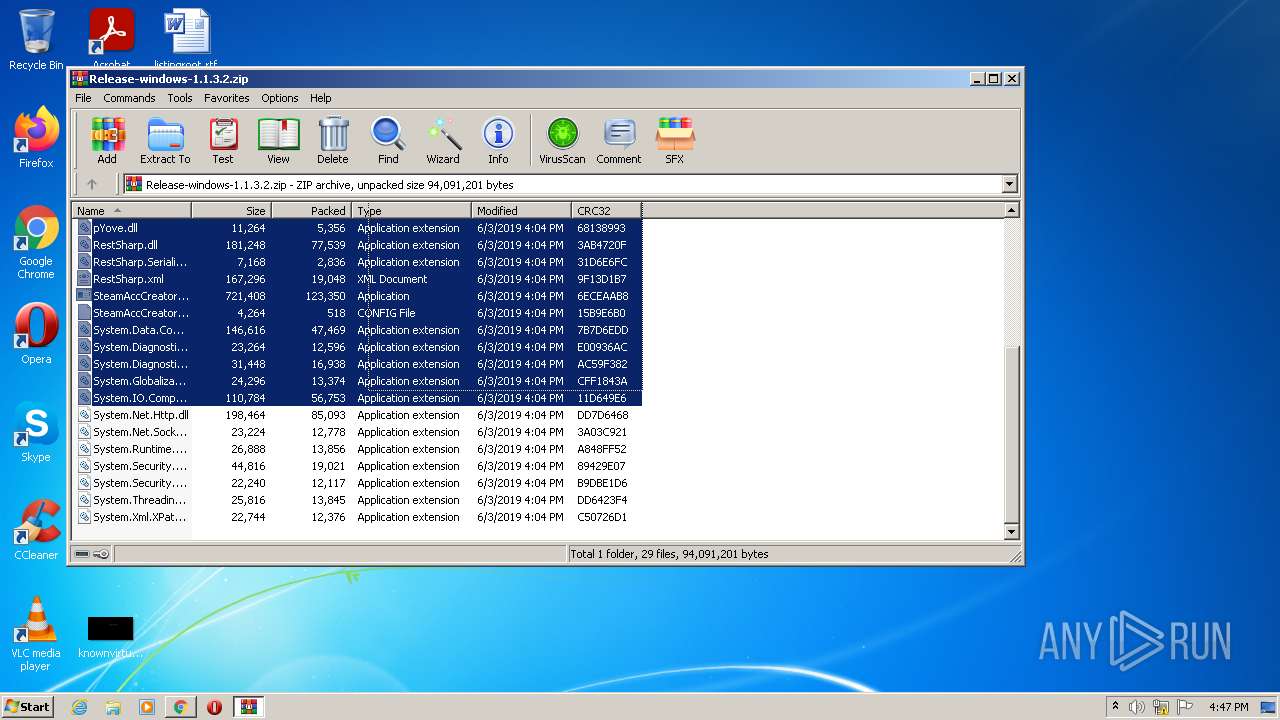This screenshot has height=720, width=1280.
Task: Sort files by the Packed column
Action: pyautogui.click(x=311, y=211)
